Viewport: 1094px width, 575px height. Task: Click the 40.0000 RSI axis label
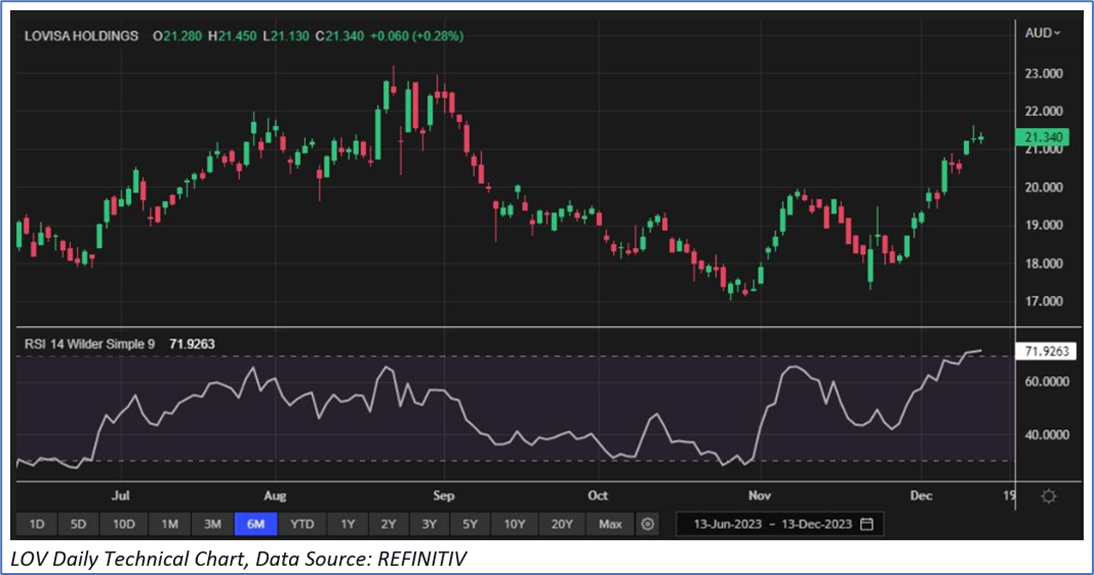tap(1047, 435)
